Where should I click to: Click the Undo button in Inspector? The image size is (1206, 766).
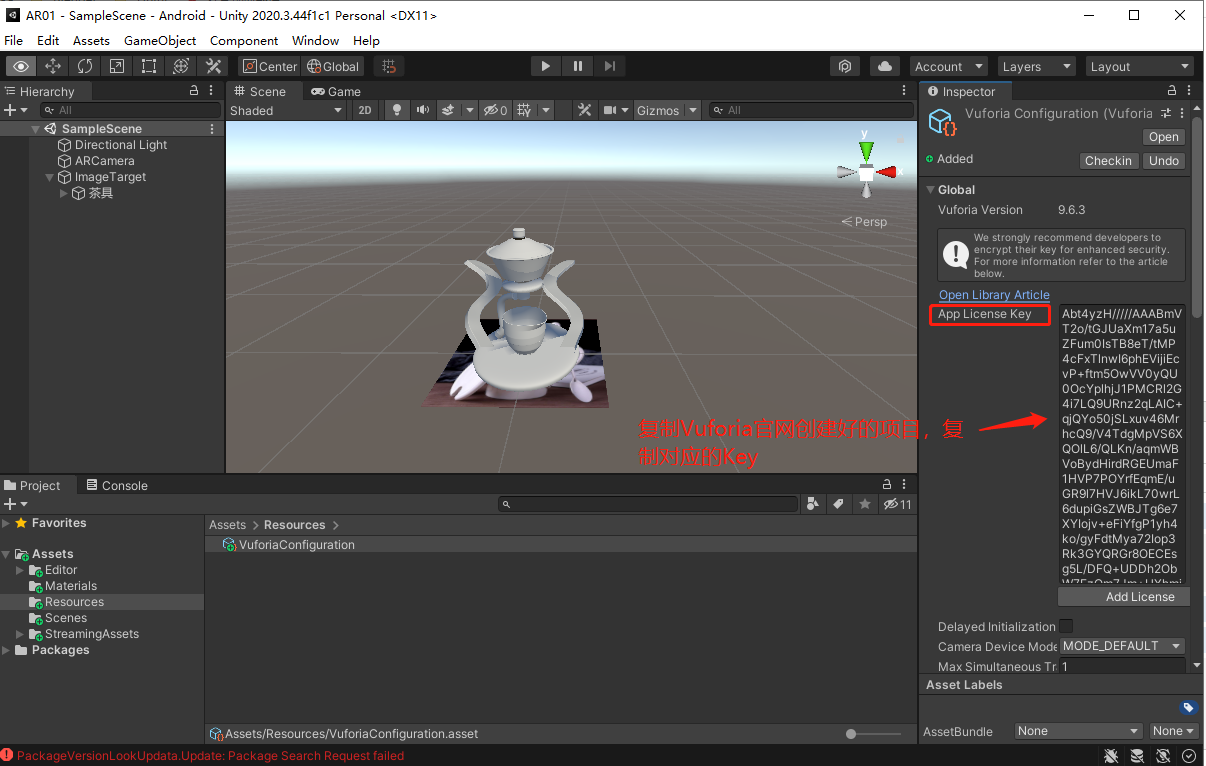click(x=1164, y=160)
